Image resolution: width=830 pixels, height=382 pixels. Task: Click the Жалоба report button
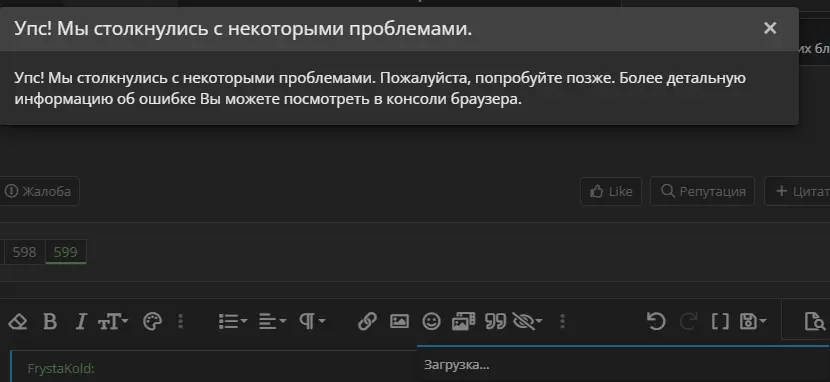pyautogui.click(x=38, y=191)
